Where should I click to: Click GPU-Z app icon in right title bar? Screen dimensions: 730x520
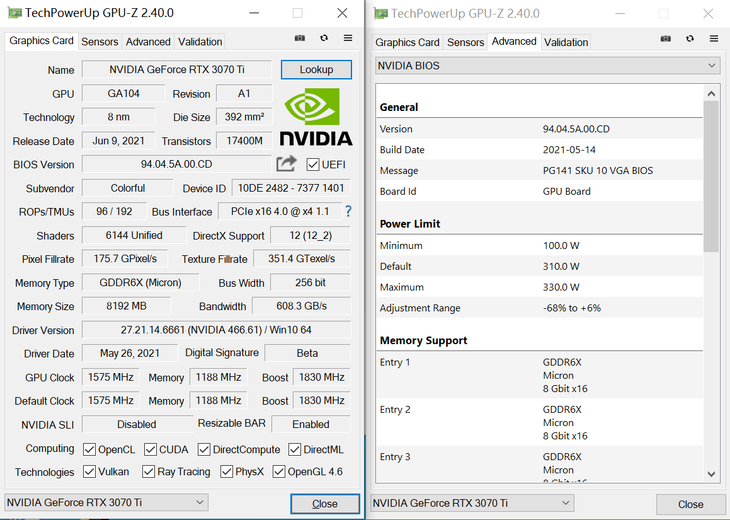click(x=380, y=14)
